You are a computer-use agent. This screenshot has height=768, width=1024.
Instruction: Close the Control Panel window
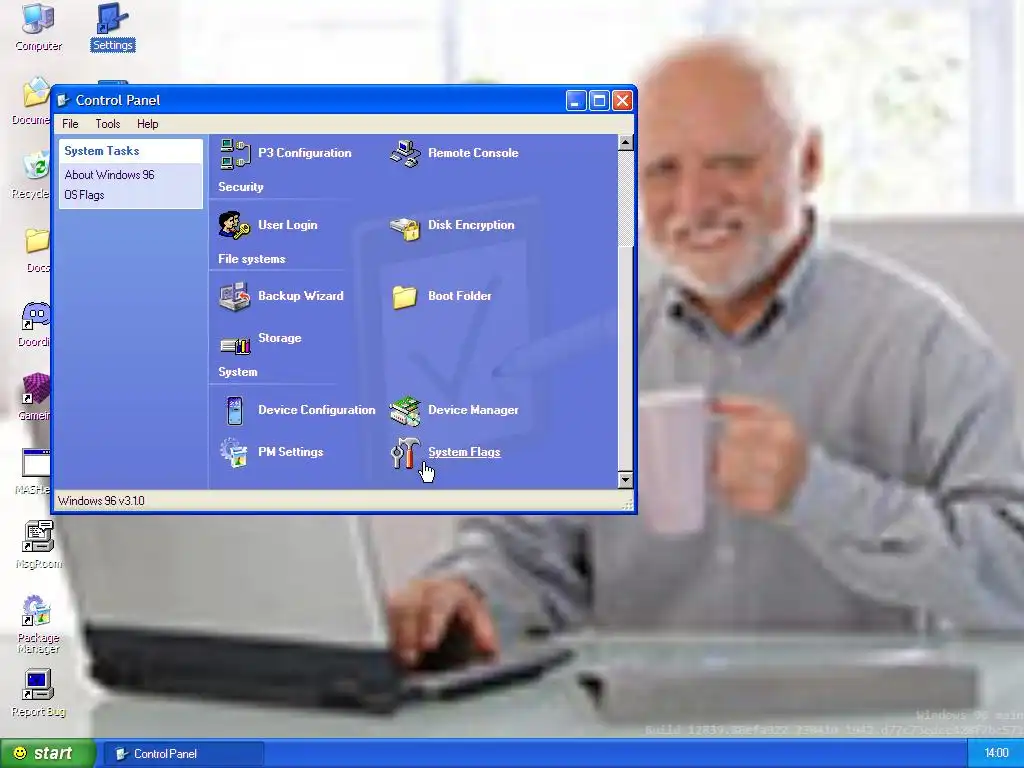click(x=622, y=101)
